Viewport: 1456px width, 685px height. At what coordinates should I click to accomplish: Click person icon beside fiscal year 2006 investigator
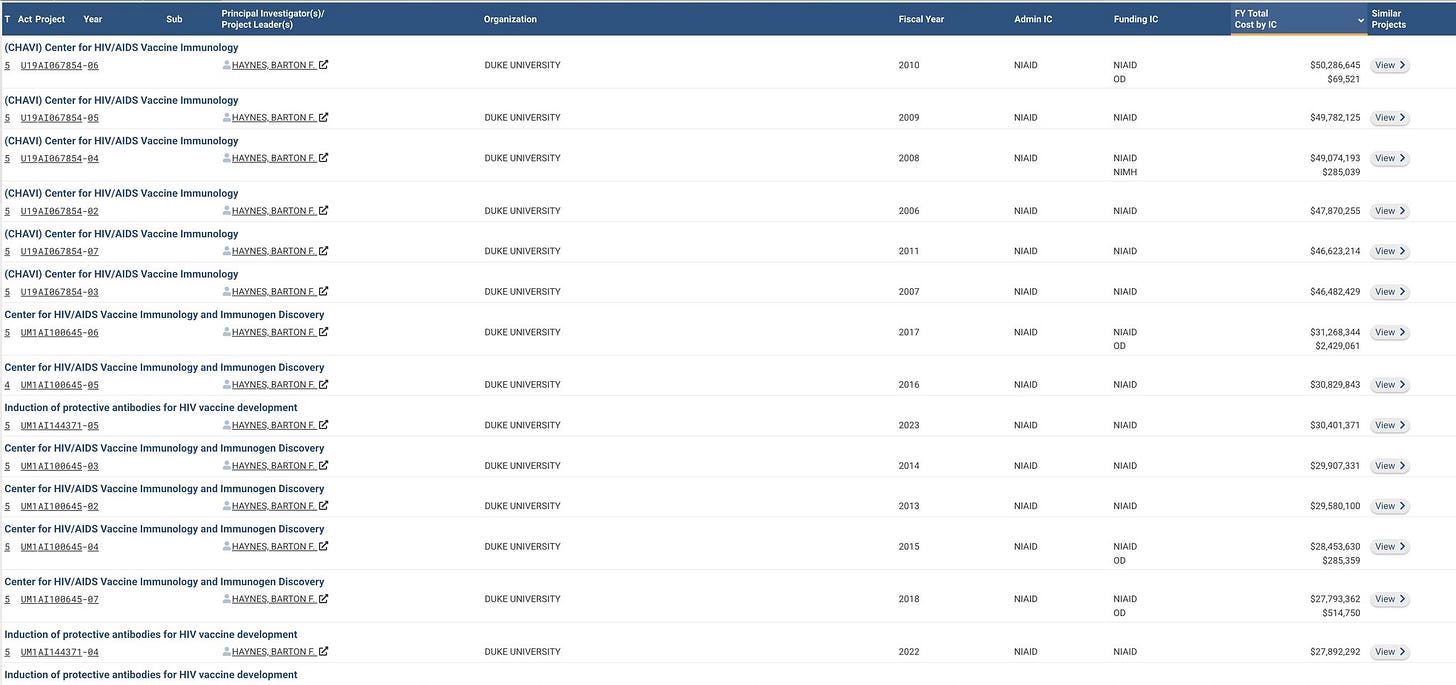pos(227,211)
